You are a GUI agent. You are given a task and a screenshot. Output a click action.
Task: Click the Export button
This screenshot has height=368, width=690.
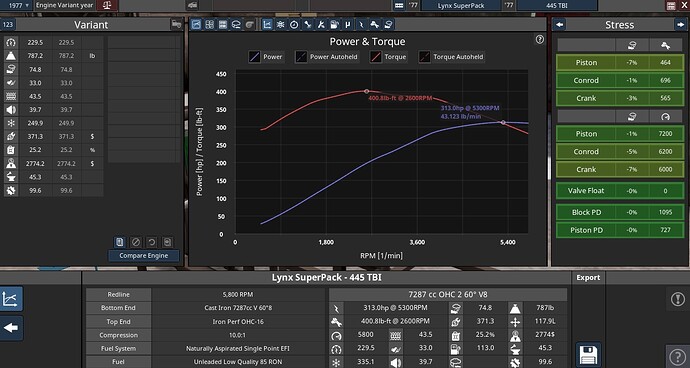[588, 278]
